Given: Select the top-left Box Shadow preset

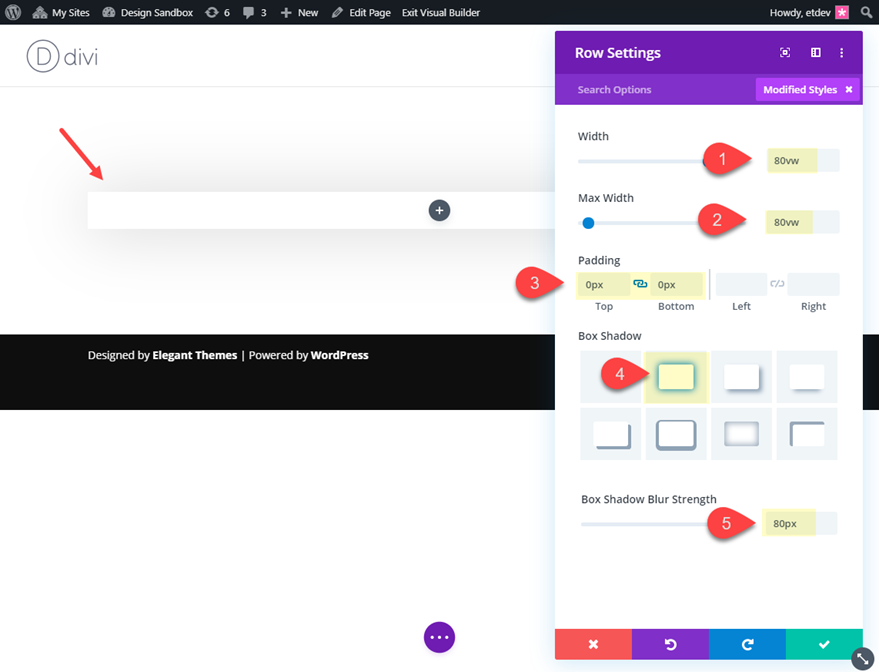Looking at the screenshot, I should tap(610, 377).
